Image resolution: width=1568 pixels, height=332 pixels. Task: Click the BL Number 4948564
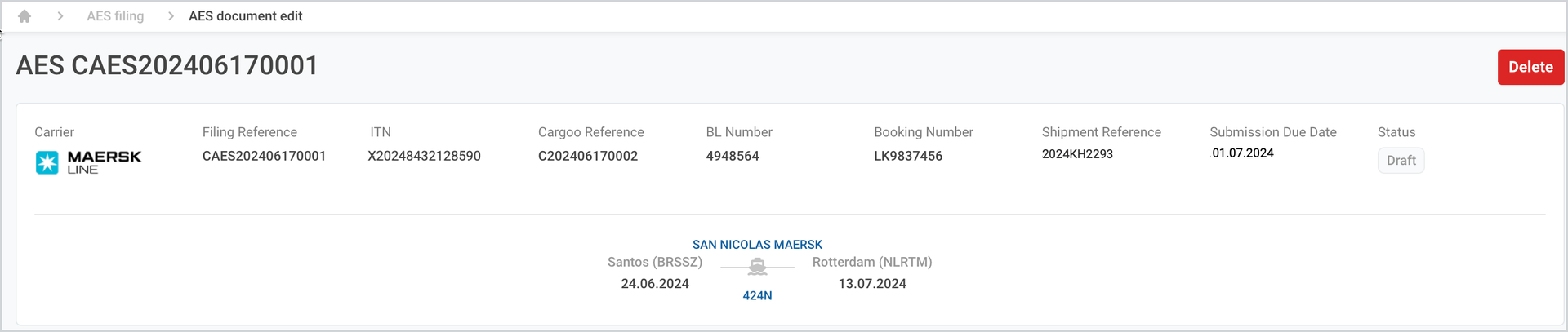click(x=733, y=156)
